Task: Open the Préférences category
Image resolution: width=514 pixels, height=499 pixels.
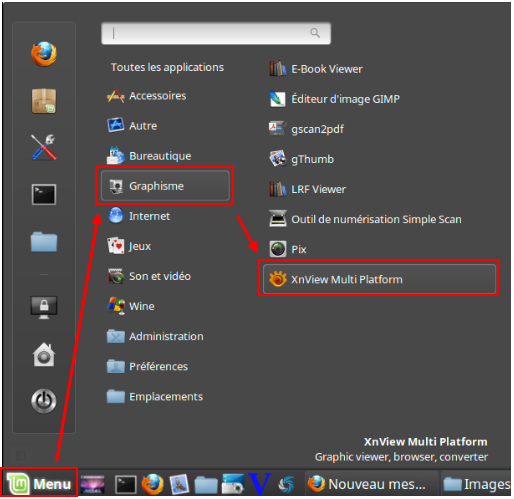Action: tap(147, 366)
